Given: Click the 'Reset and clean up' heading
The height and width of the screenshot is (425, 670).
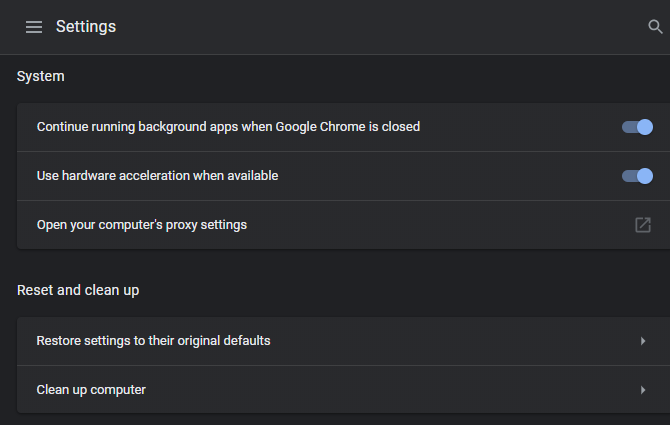Looking at the screenshot, I should (x=78, y=290).
